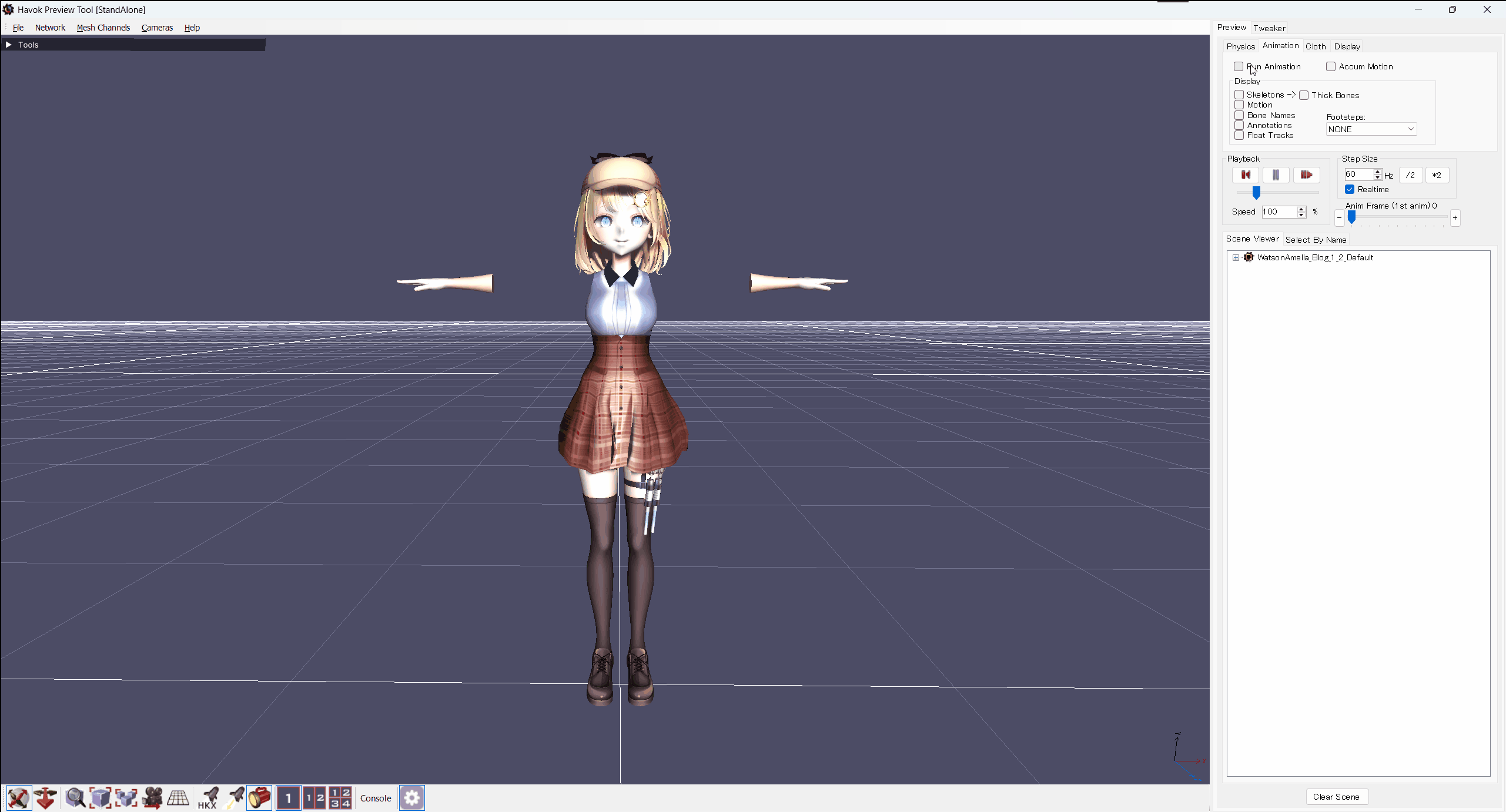Image resolution: width=1506 pixels, height=812 pixels.
Task: Check the Thick Bones option
Action: pyautogui.click(x=1304, y=95)
